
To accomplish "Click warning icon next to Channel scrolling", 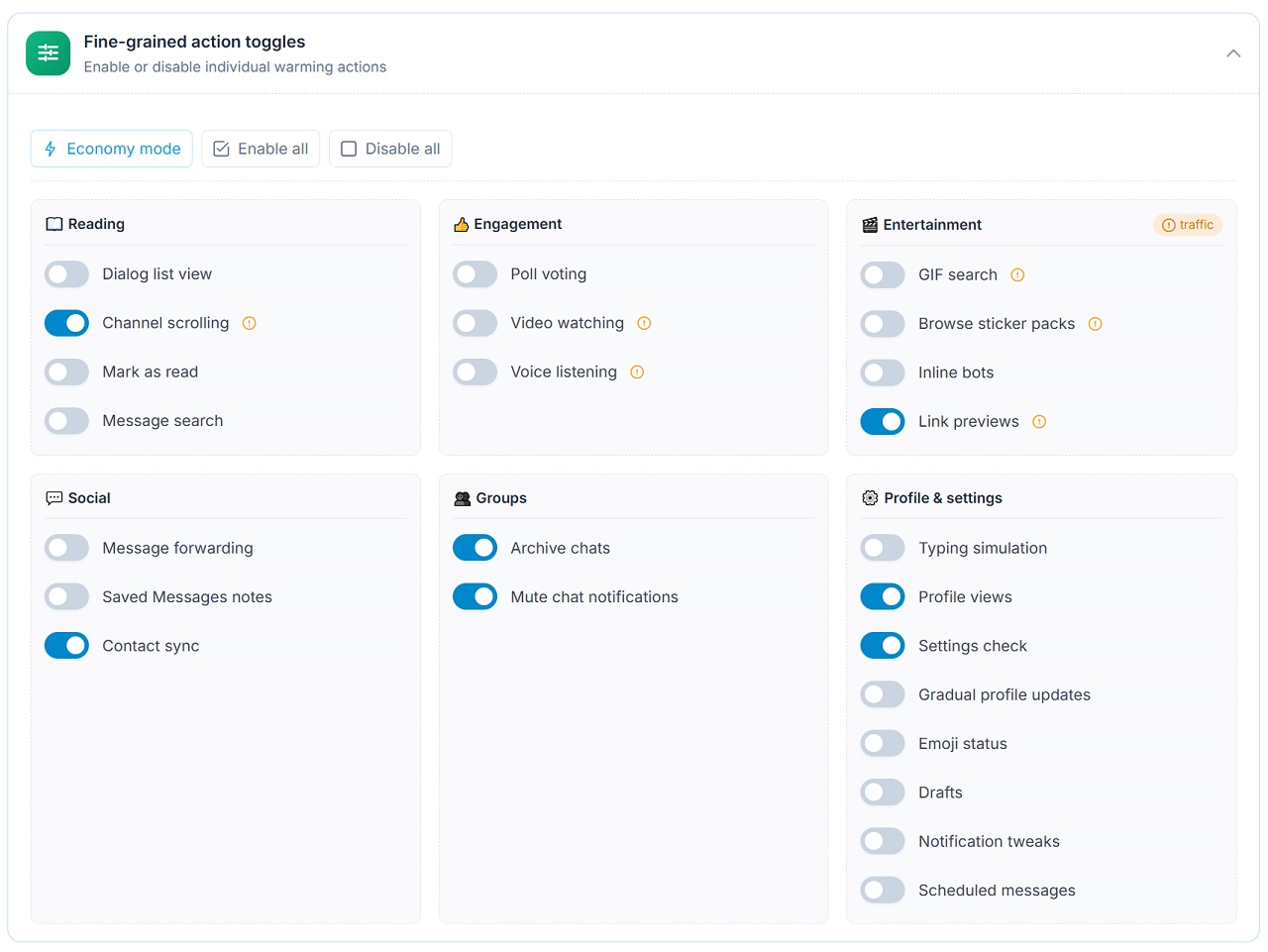I will point(250,323).
